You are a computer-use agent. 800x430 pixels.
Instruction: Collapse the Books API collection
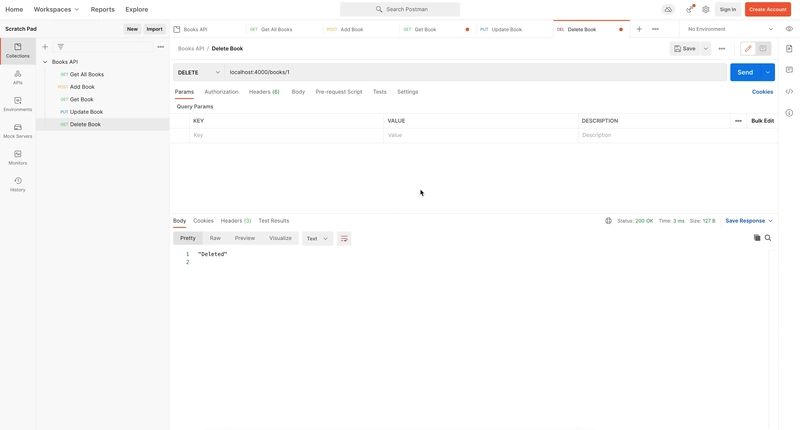click(x=45, y=62)
